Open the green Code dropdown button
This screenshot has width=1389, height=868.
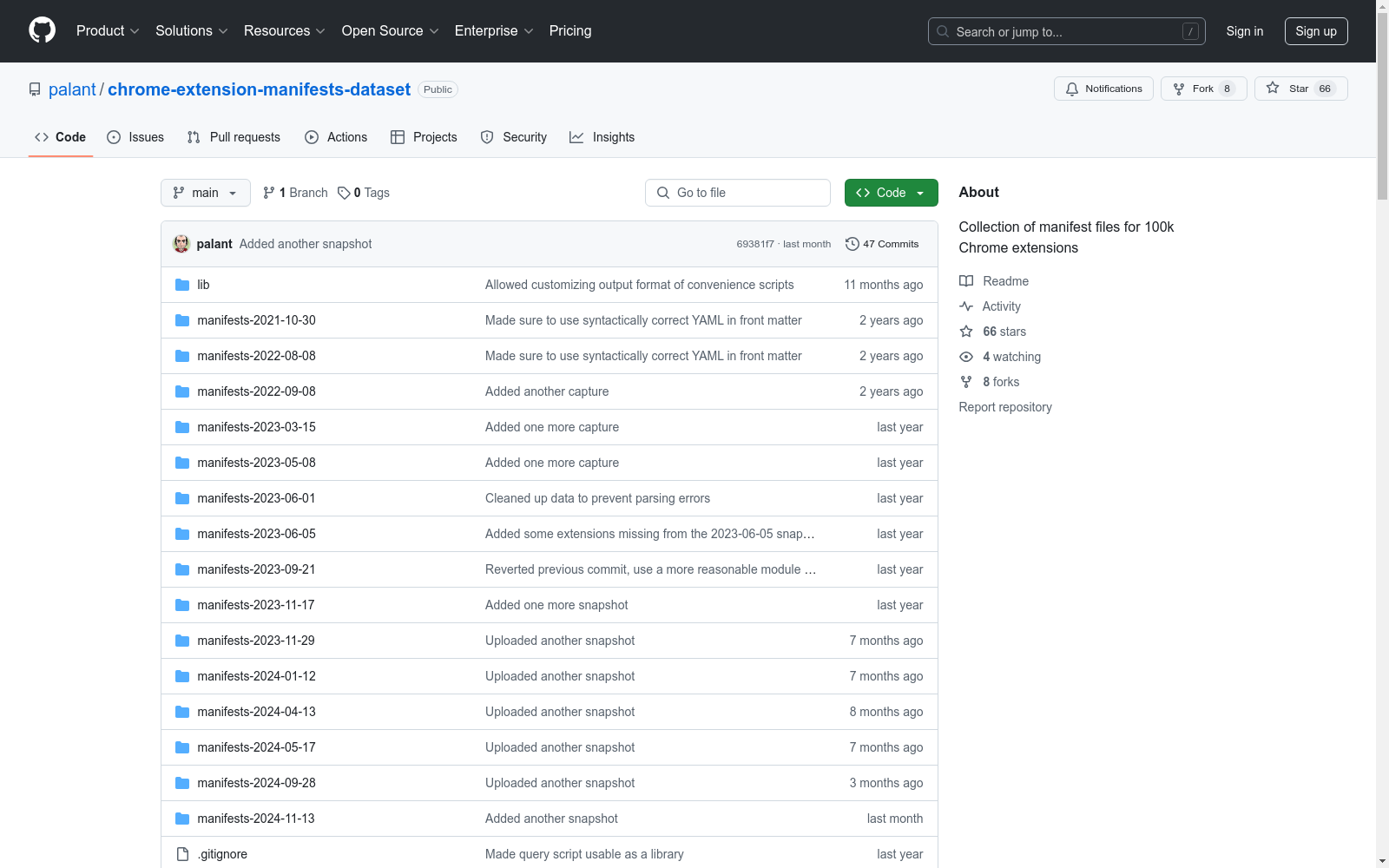pos(891,193)
